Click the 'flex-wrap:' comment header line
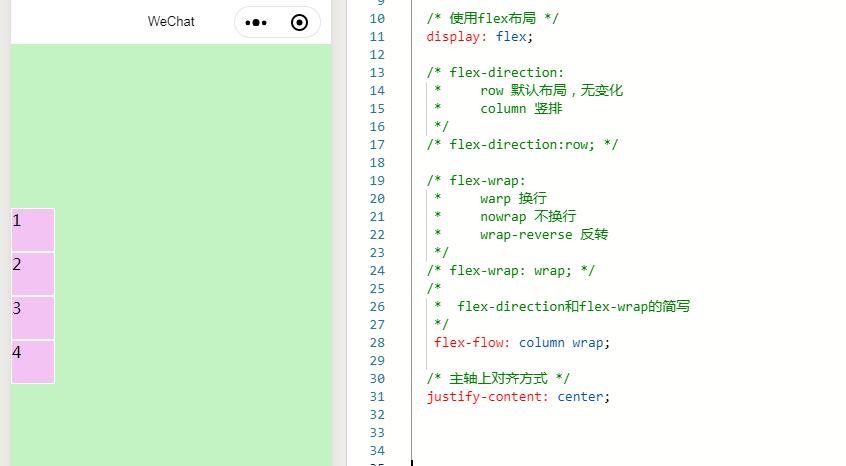Screen dimensions: 846x466 pyautogui.click(x=476, y=181)
